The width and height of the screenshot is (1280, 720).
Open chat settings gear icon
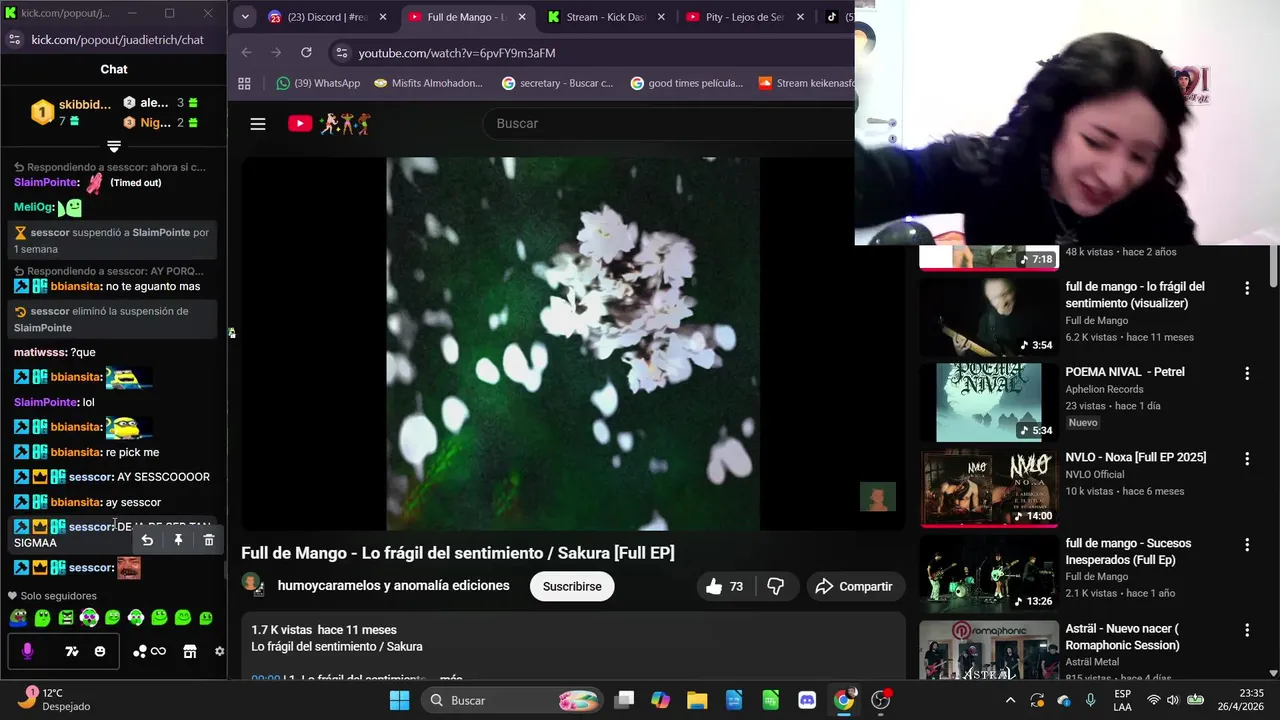pos(219,651)
